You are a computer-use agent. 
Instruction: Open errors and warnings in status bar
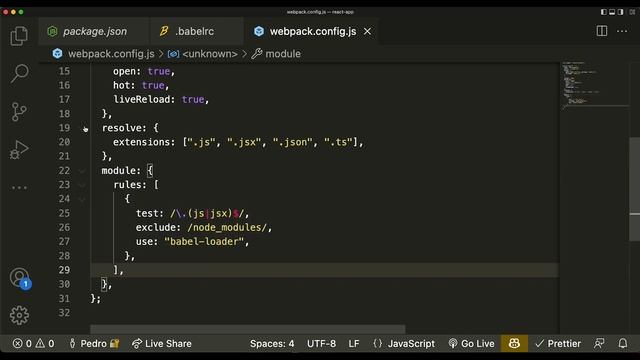tap(33, 344)
